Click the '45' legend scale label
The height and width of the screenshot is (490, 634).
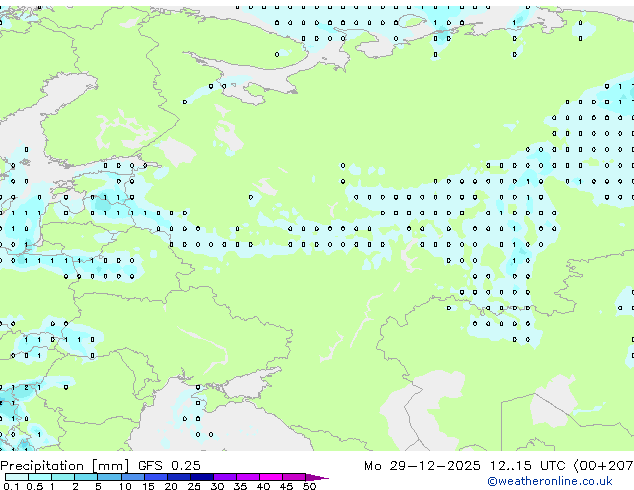[x=286, y=486]
